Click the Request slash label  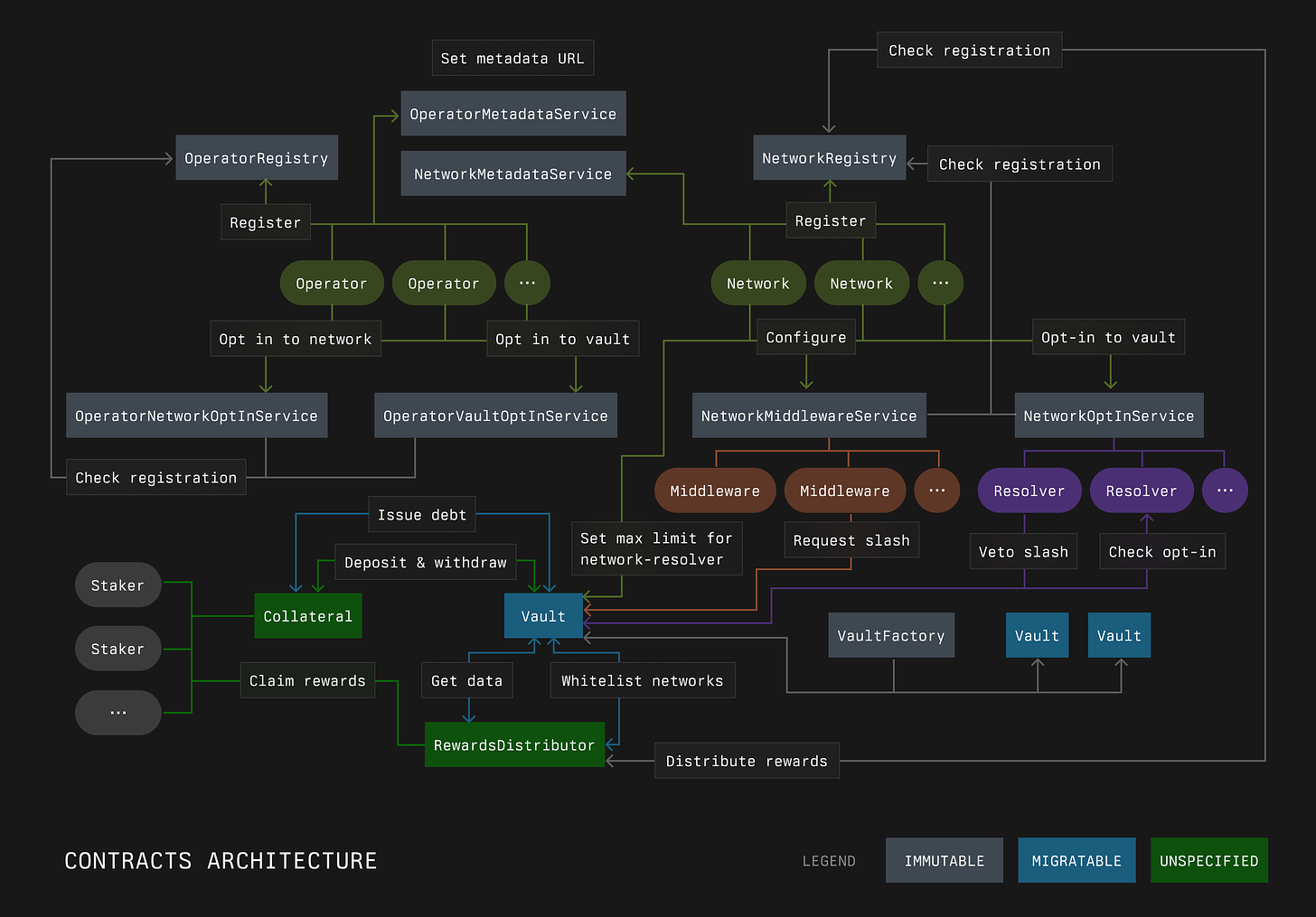coord(851,540)
